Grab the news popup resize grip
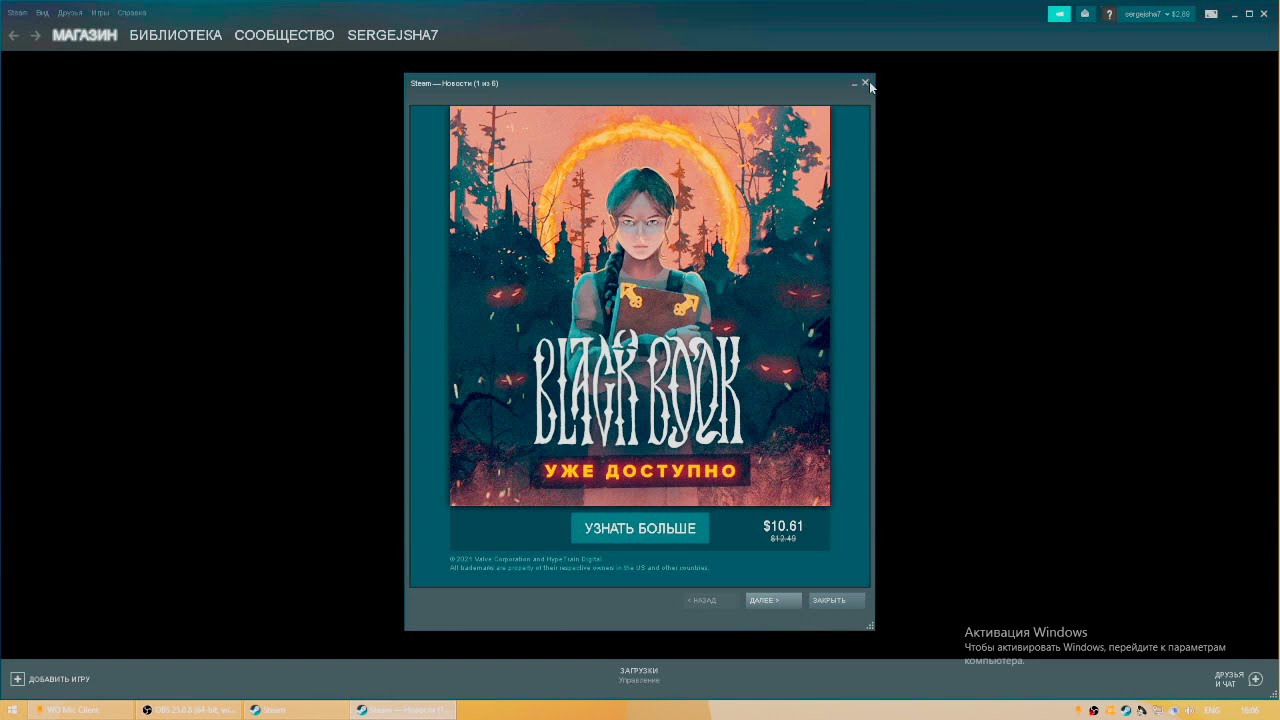Screen dimensions: 1280x720 pyautogui.click(x=870, y=626)
